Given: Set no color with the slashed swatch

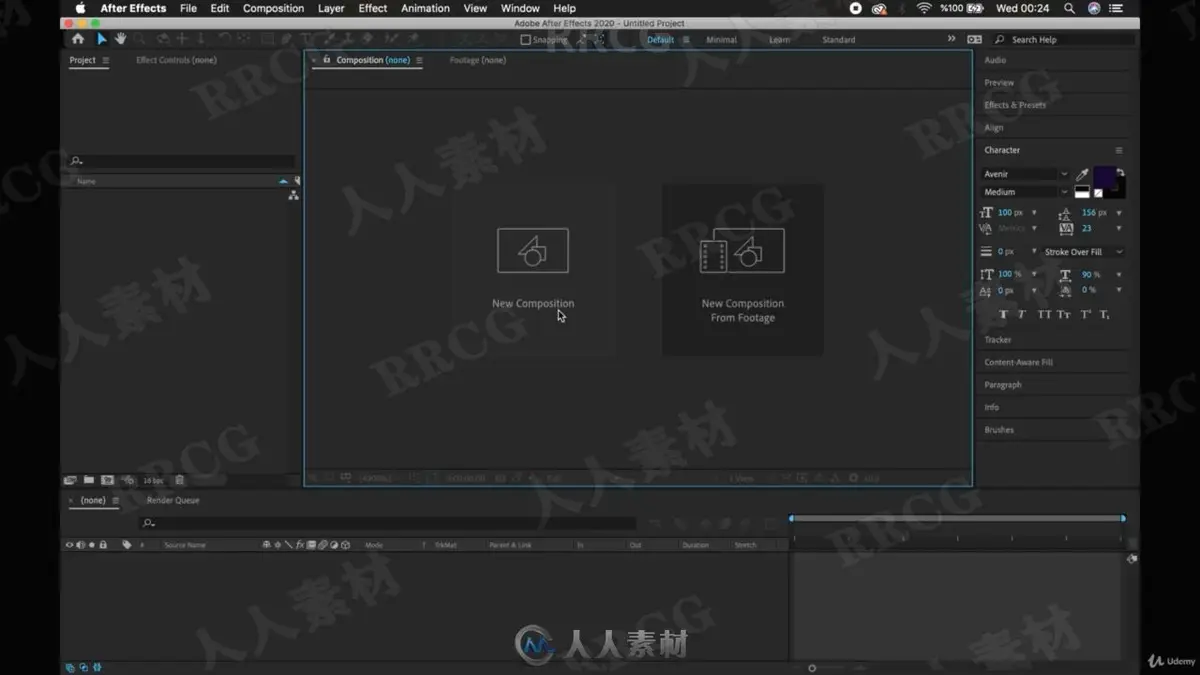Looking at the screenshot, I should pos(1098,193).
